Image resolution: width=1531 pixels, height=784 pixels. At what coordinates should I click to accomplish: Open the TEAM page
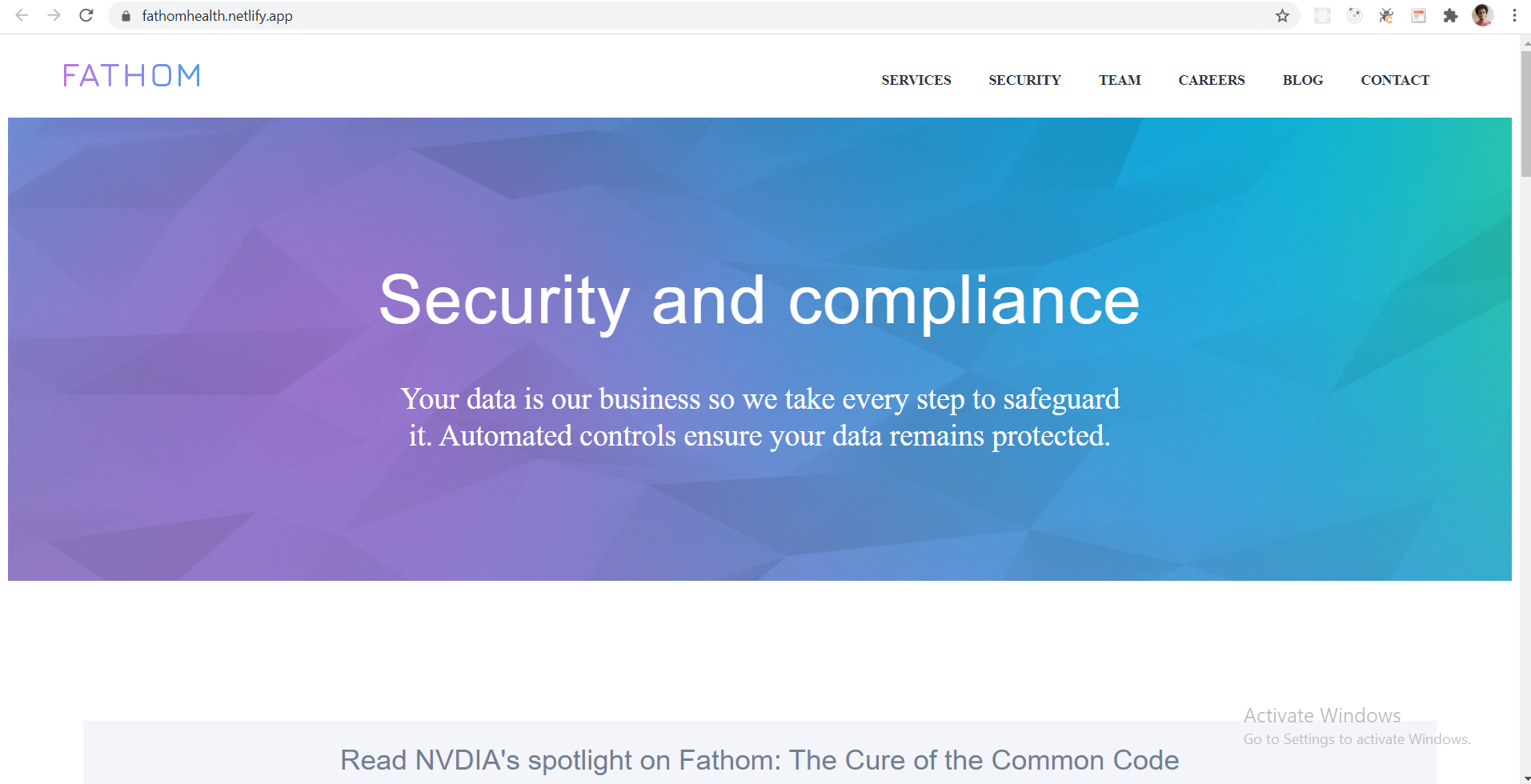point(1120,79)
